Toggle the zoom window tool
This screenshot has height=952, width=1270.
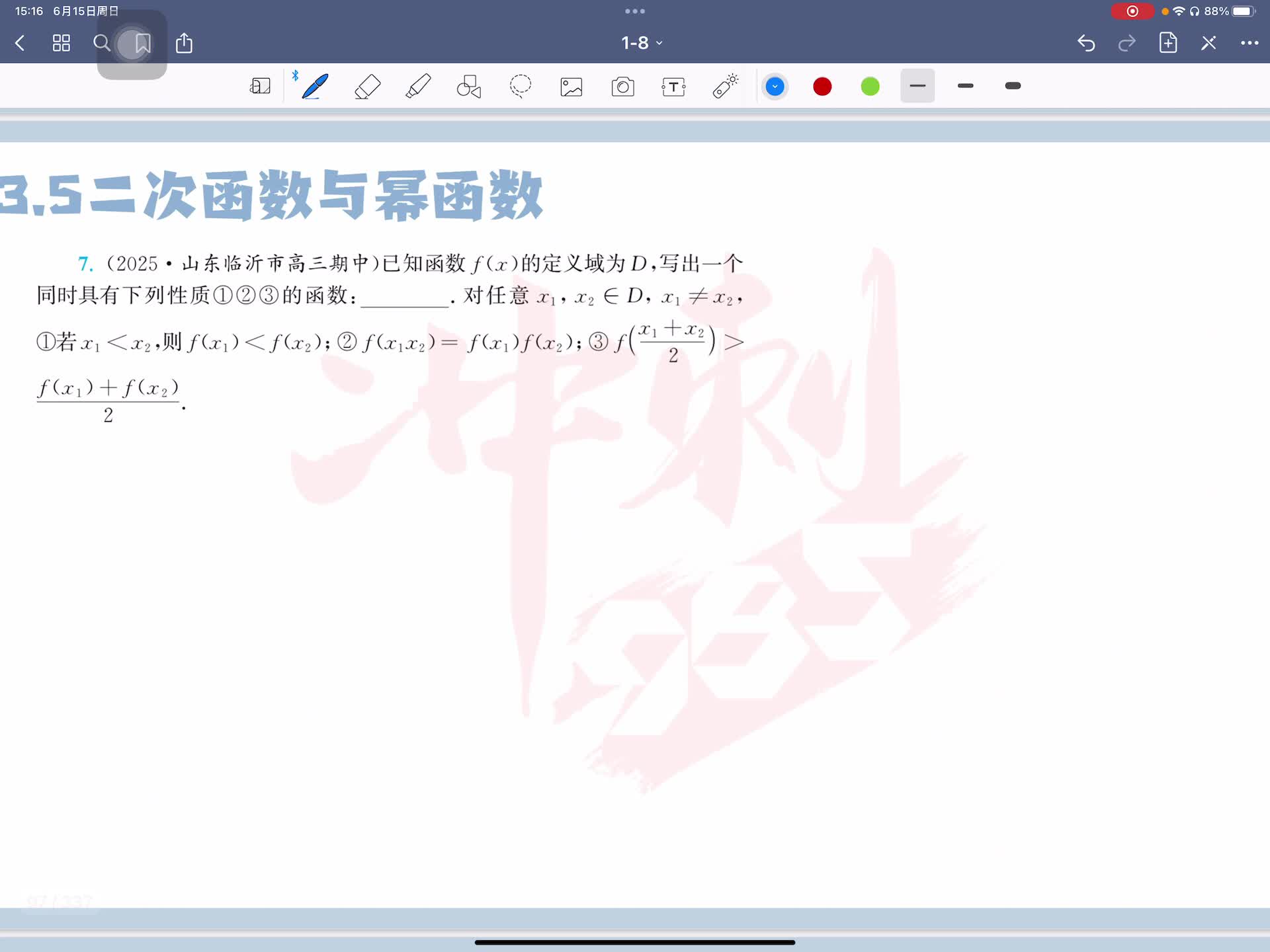pyautogui.click(x=260, y=87)
